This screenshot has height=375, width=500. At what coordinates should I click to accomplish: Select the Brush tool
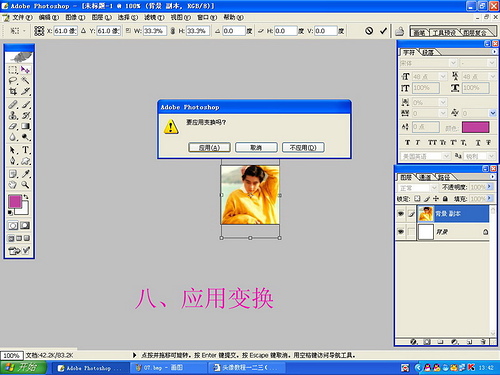25,105
